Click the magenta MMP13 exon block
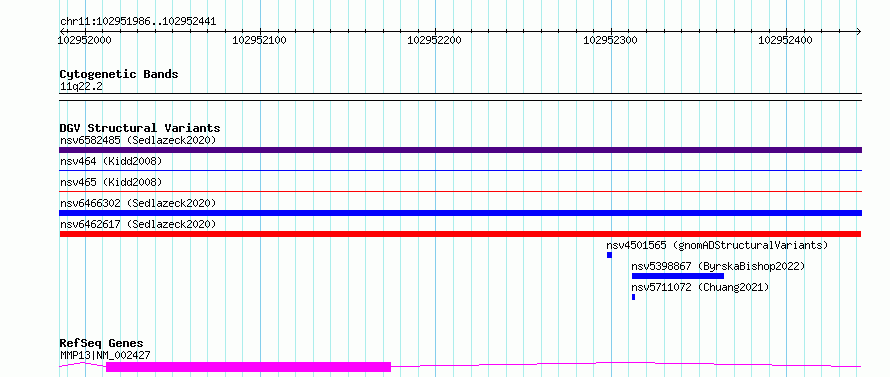The height and width of the screenshot is (377, 890). pyautogui.click(x=249, y=367)
